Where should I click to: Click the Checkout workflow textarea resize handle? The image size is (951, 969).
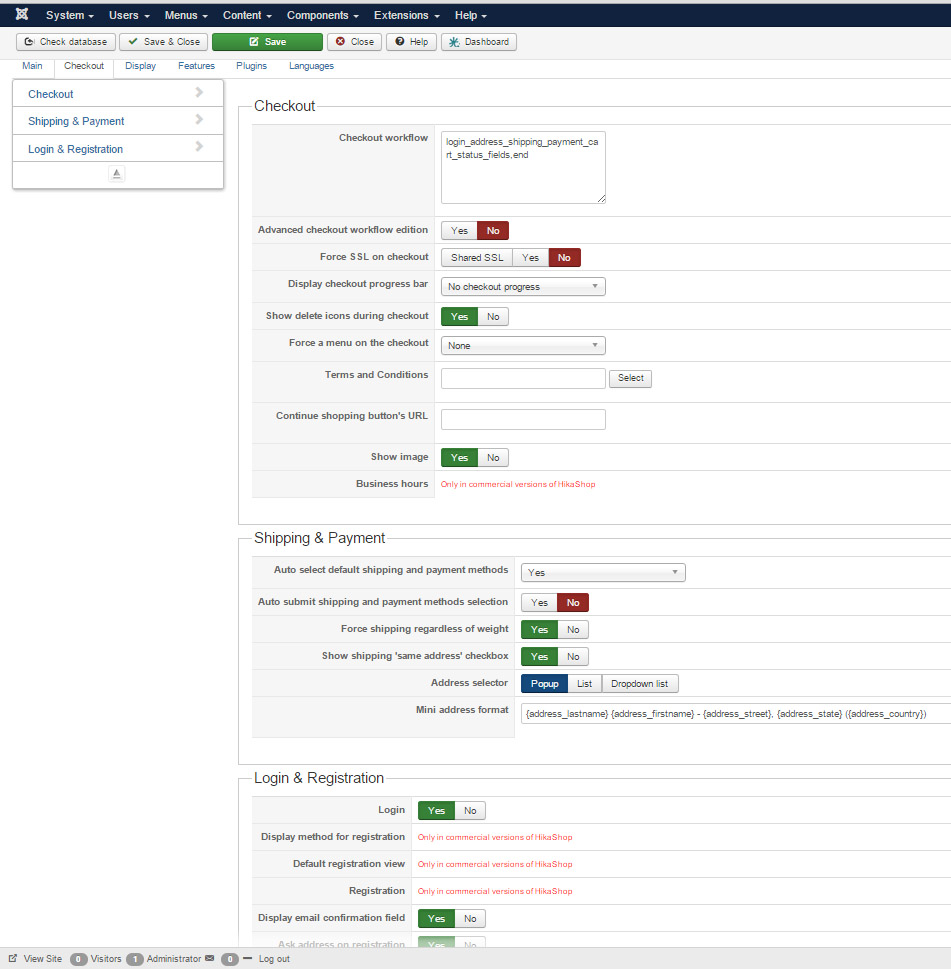601,198
